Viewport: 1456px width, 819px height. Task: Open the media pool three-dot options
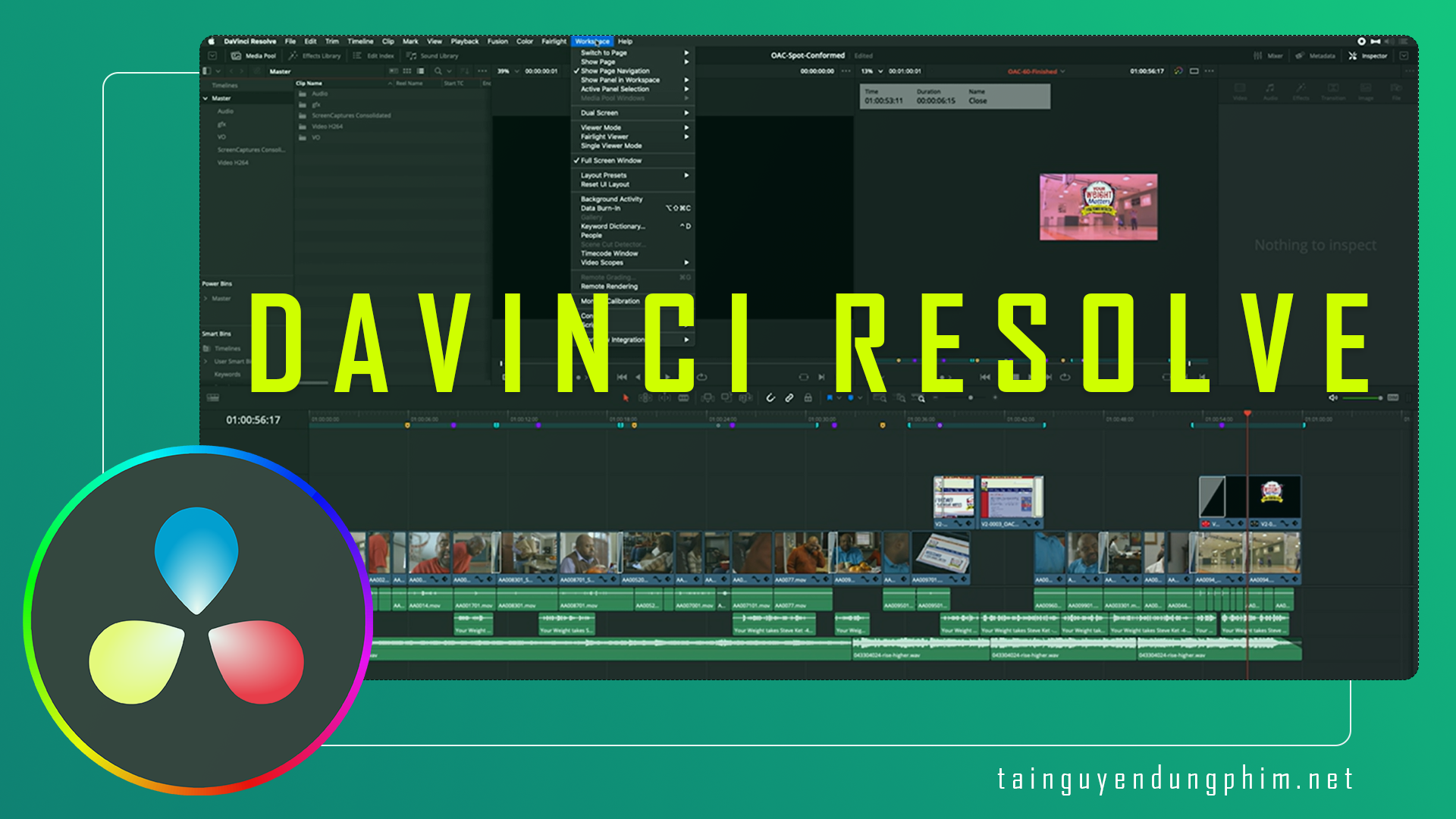coord(482,71)
